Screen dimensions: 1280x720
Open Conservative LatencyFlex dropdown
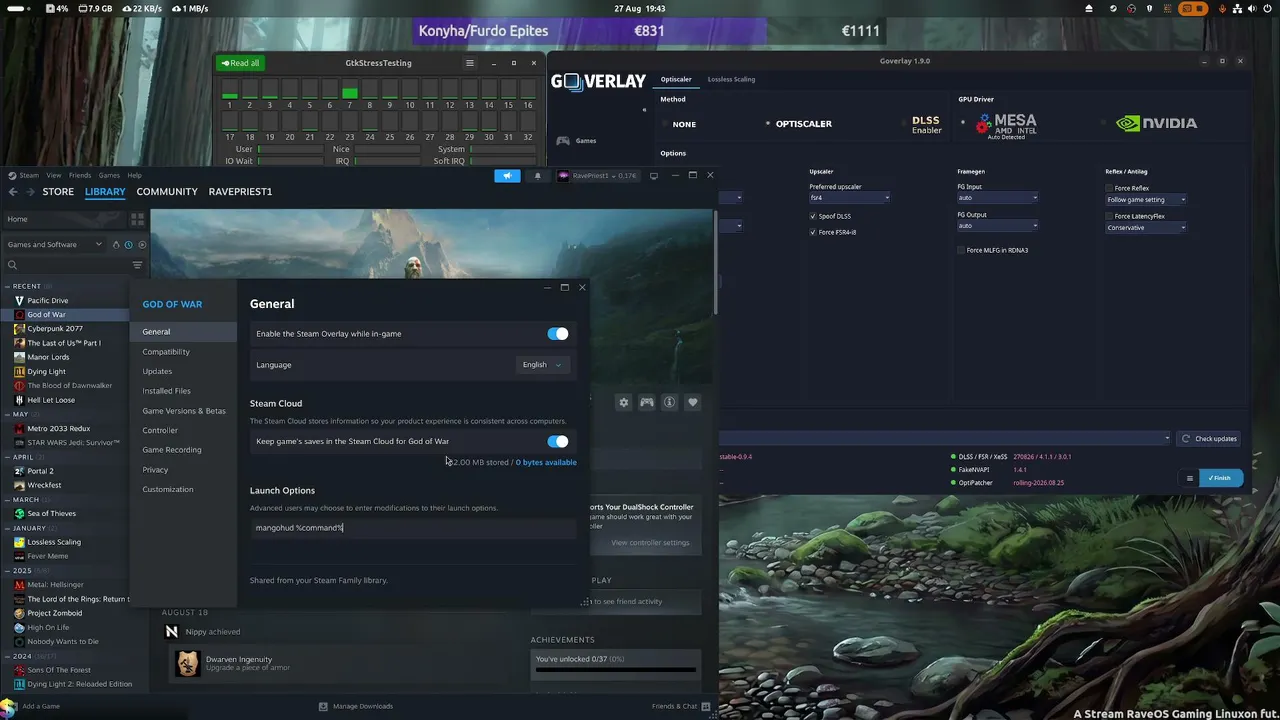point(1146,228)
